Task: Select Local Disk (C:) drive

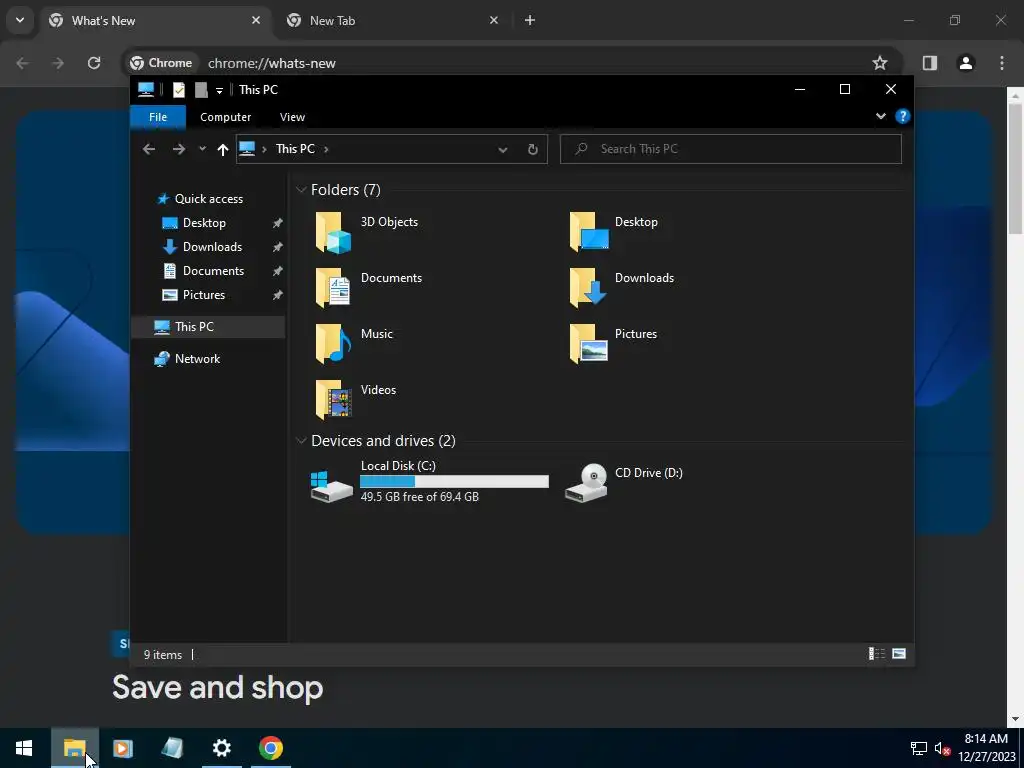Action: [x=430, y=481]
